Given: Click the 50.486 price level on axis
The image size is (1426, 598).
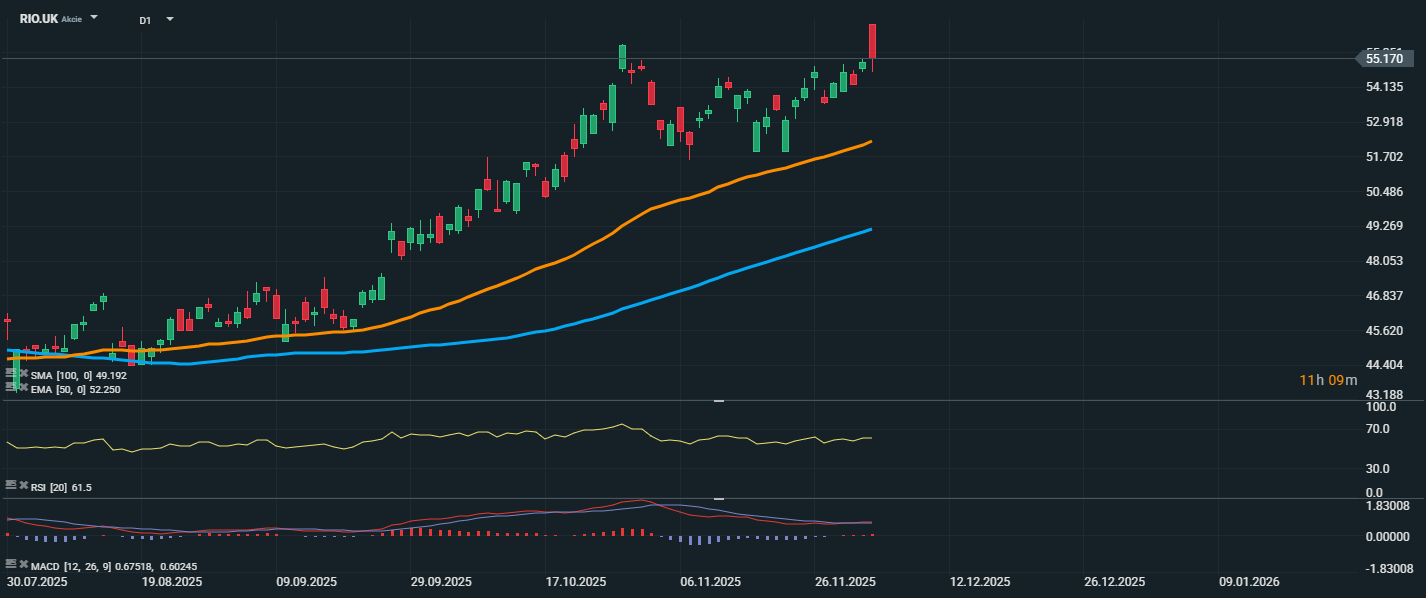Looking at the screenshot, I should tap(1386, 191).
